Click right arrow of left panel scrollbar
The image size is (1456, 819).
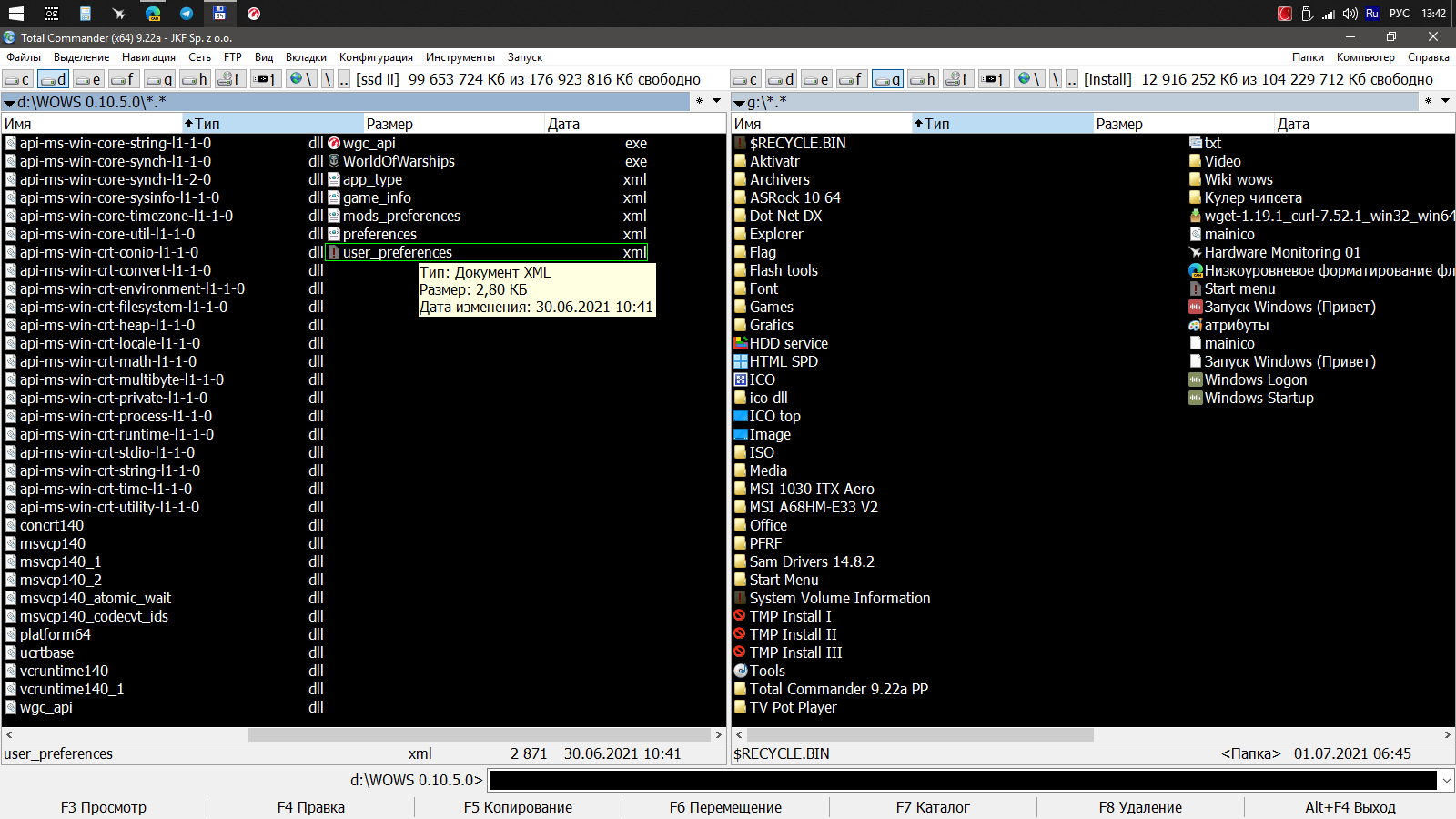[x=718, y=734]
